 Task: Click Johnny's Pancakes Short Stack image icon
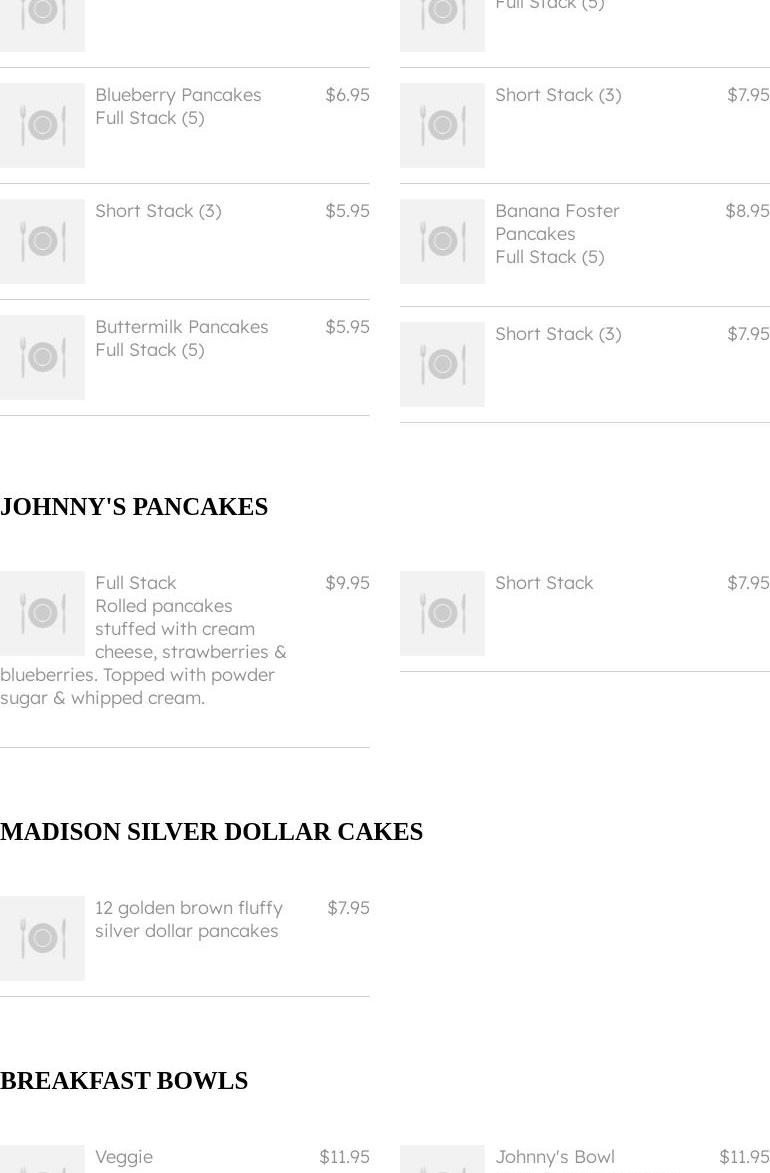[442, 613]
